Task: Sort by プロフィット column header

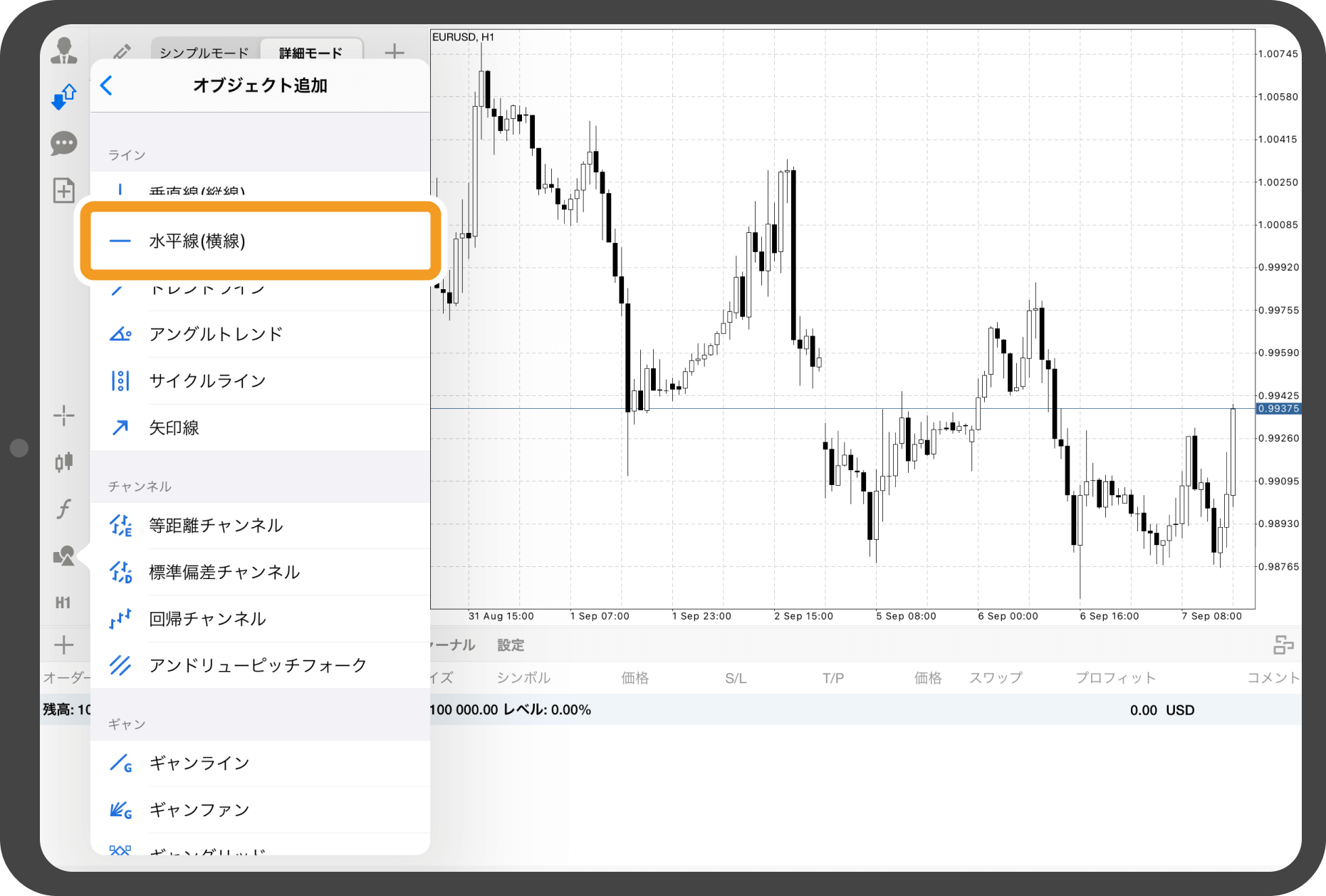Action: tap(1116, 678)
